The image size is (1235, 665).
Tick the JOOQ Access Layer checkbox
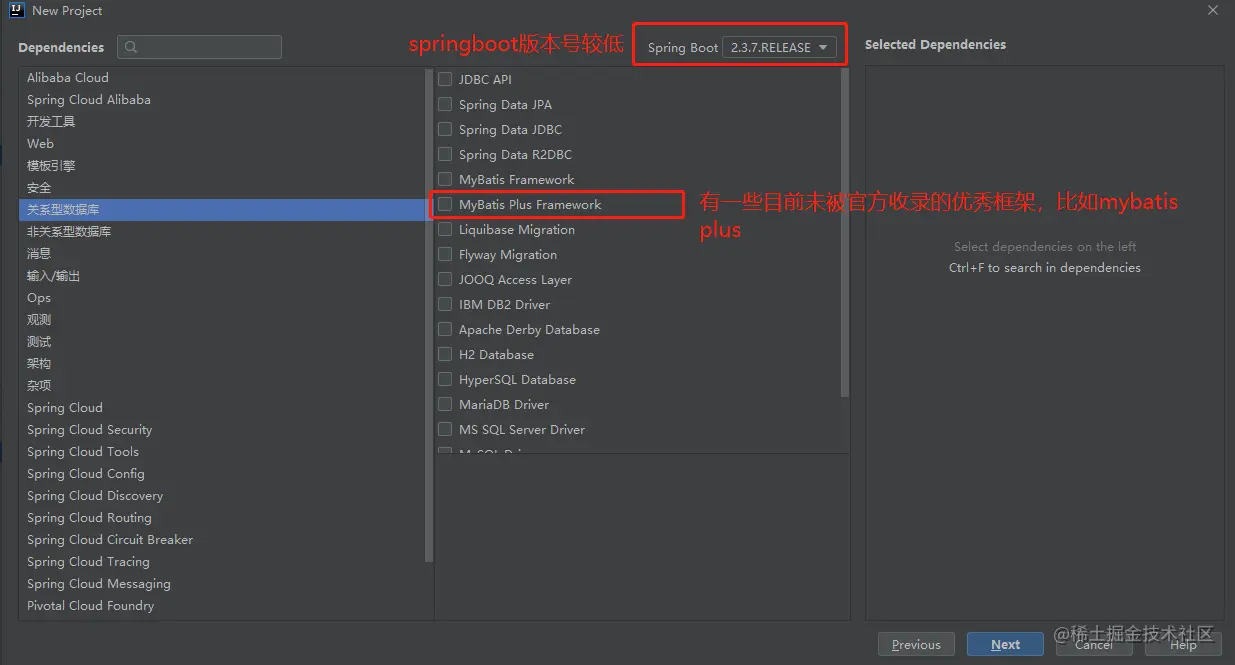coord(445,279)
